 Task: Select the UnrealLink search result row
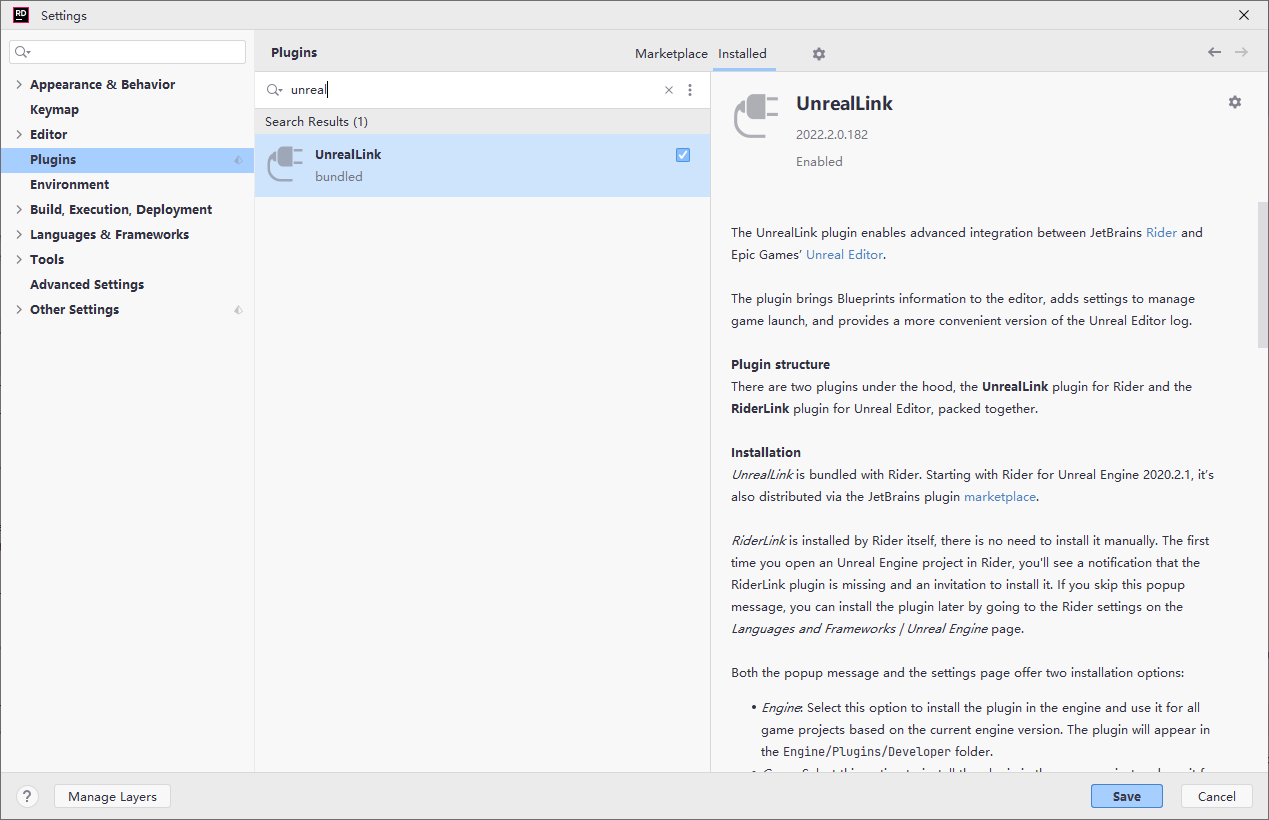(x=482, y=165)
